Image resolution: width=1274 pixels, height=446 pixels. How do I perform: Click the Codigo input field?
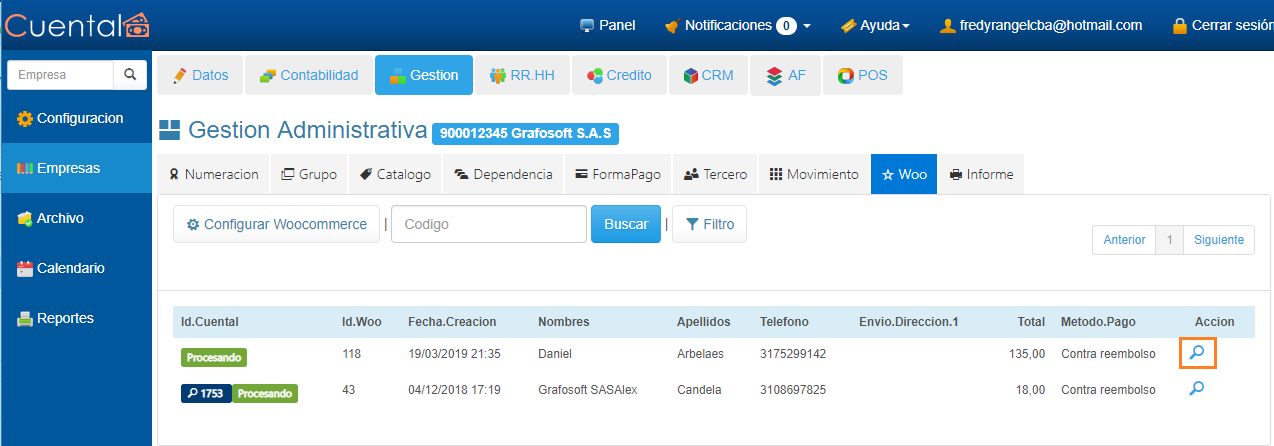click(x=488, y=224)
